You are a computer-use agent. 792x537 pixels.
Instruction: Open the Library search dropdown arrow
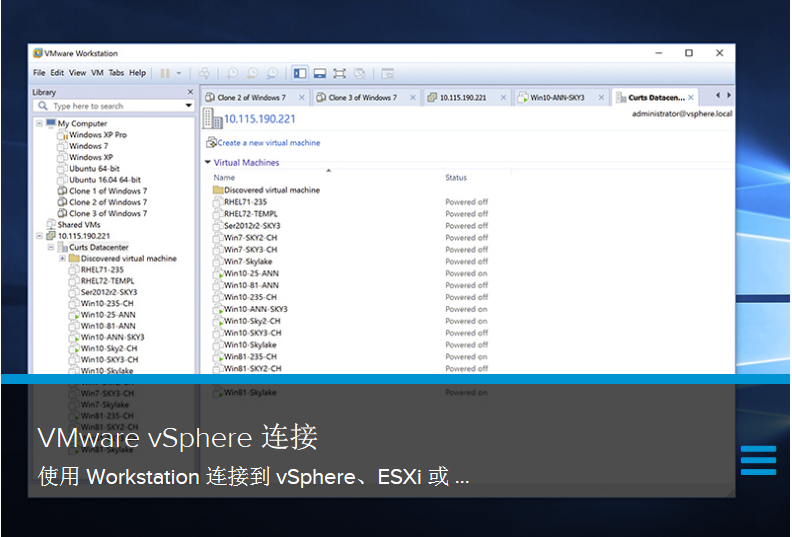[x=188, y=106]
